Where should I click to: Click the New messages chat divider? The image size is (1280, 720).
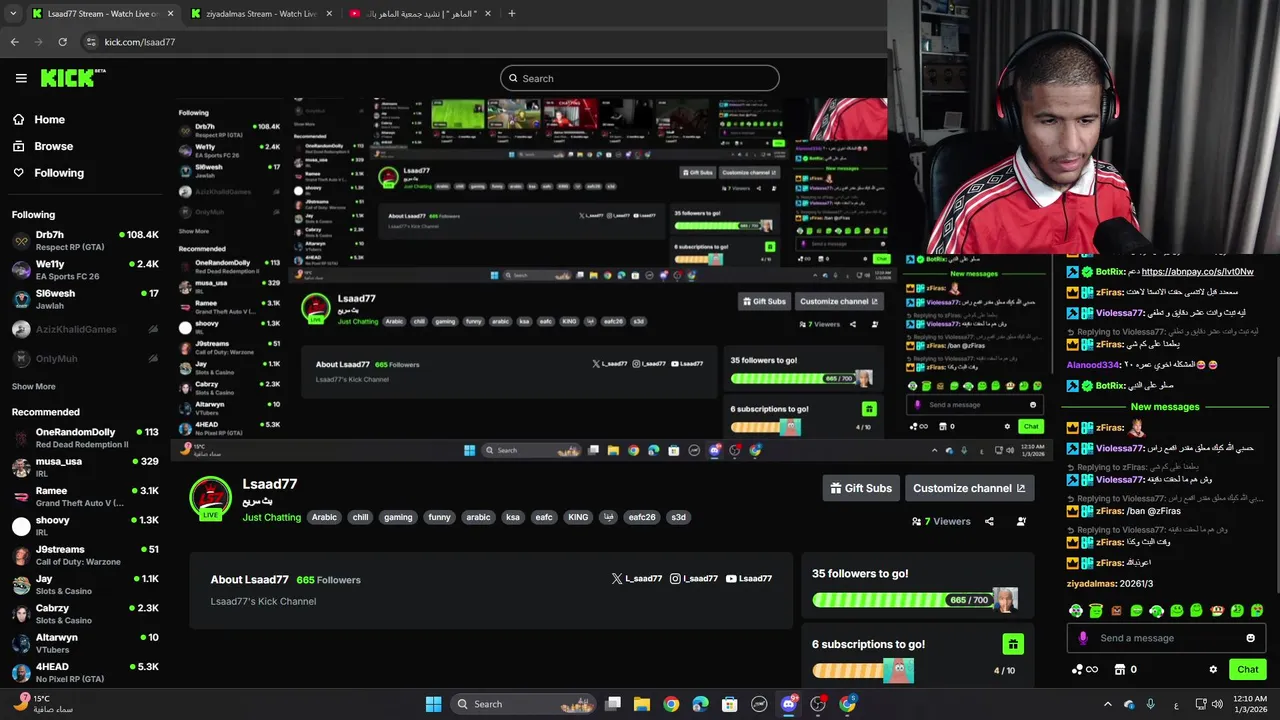(1164, 407)
